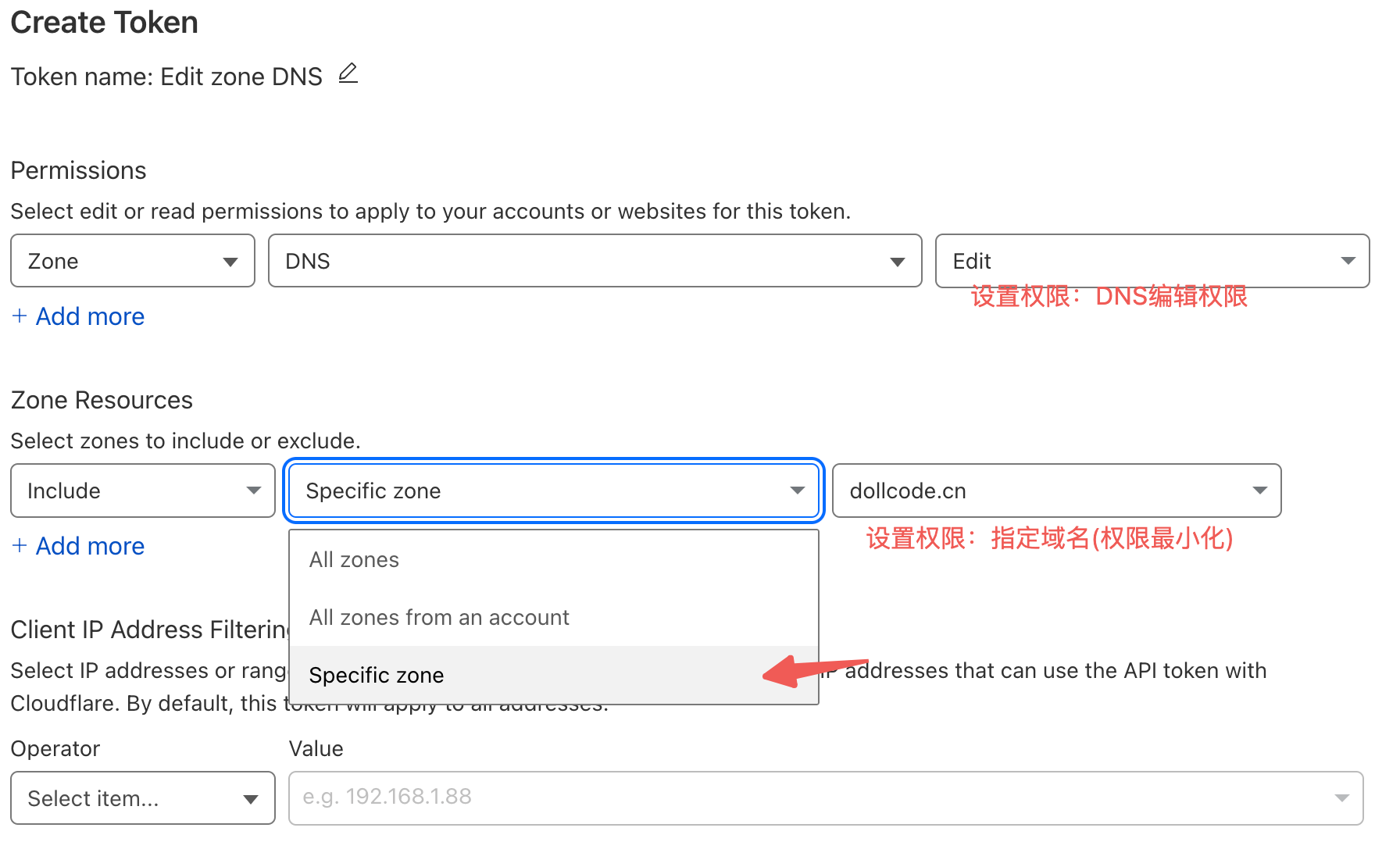
Task: Click the plus icon beside Permissions Add more
Action: 20,316
